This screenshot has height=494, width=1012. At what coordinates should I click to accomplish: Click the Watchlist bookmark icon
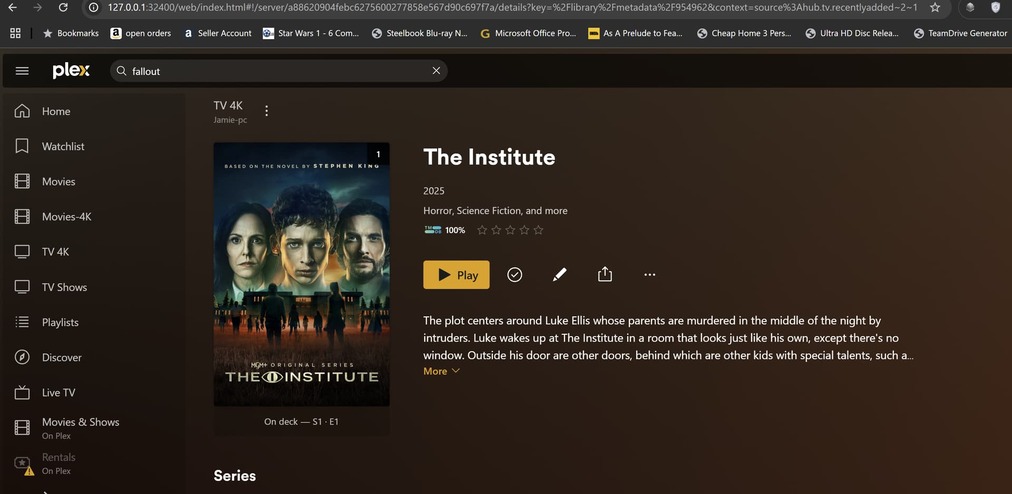[22, 146]
